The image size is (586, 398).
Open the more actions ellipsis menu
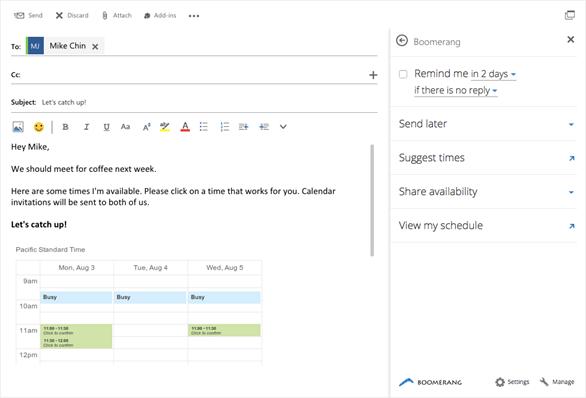(194, 16)
